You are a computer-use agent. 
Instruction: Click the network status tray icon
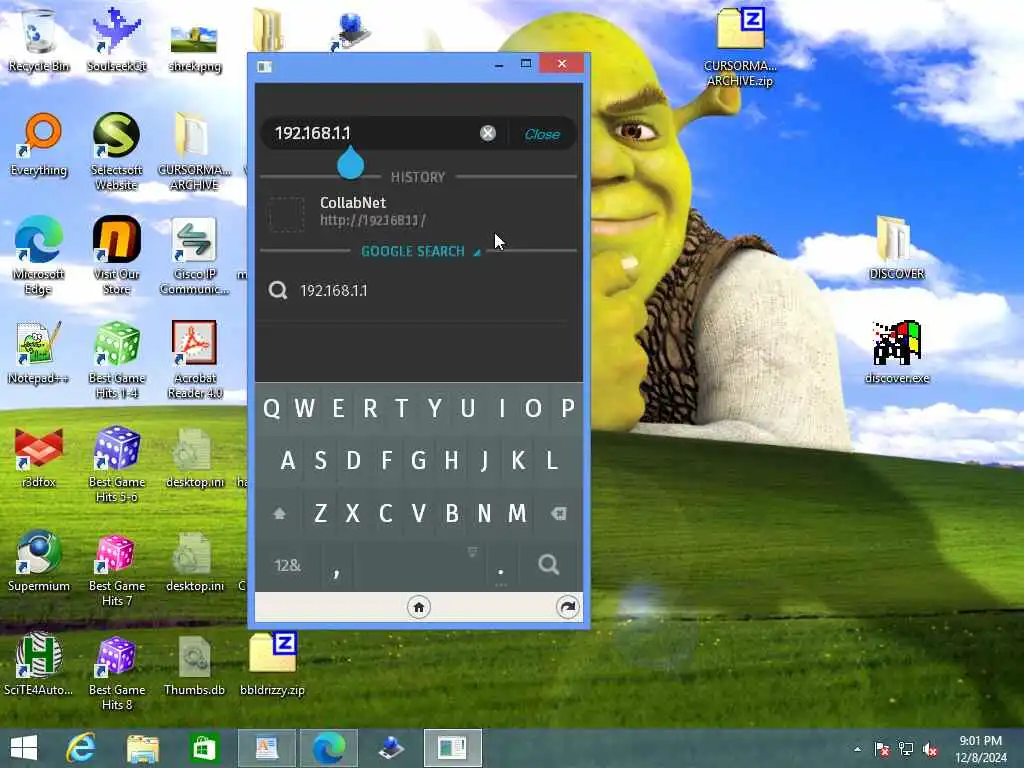pyautogui.click(x=906, y=749)
